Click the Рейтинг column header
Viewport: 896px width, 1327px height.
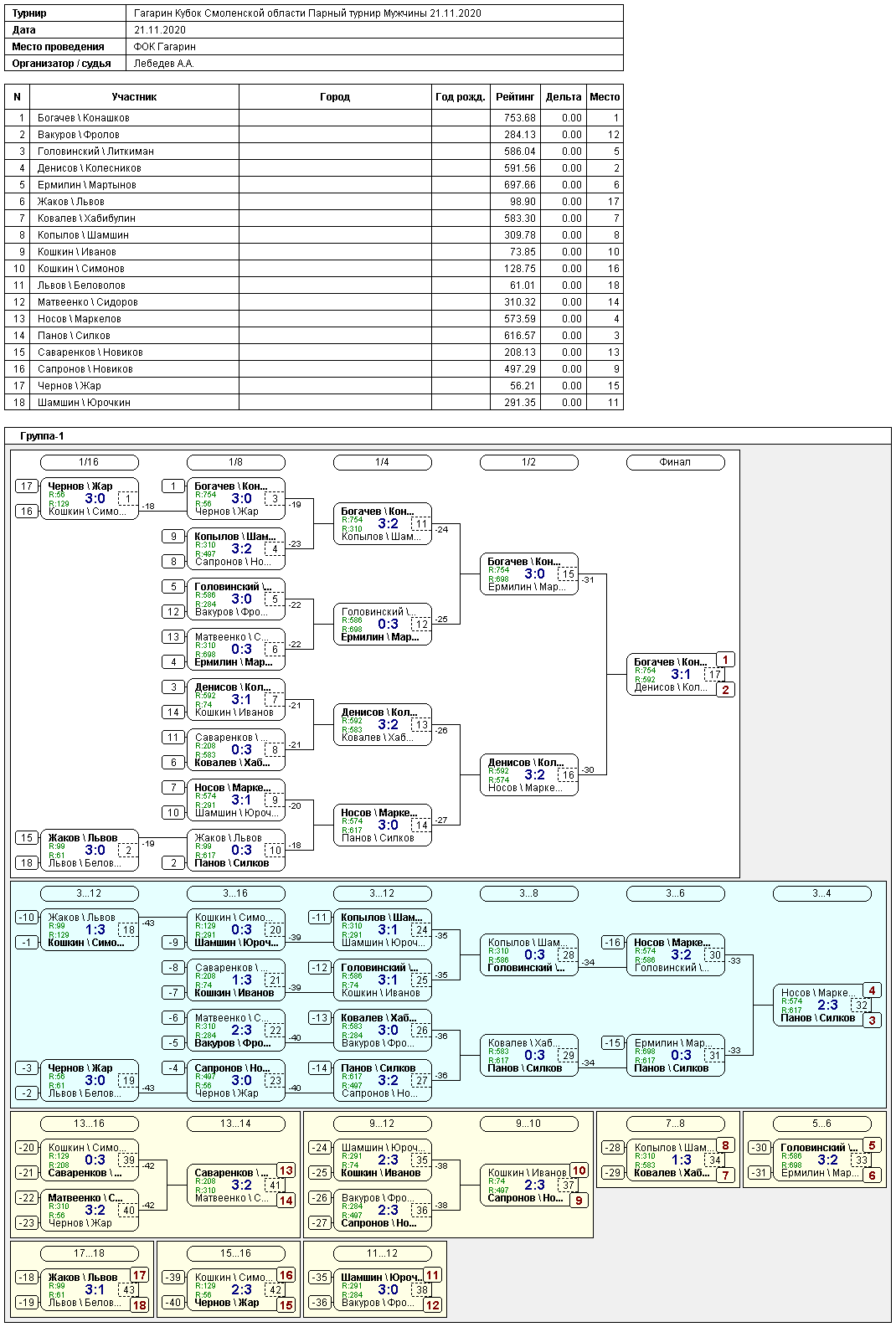coord(515,97)
